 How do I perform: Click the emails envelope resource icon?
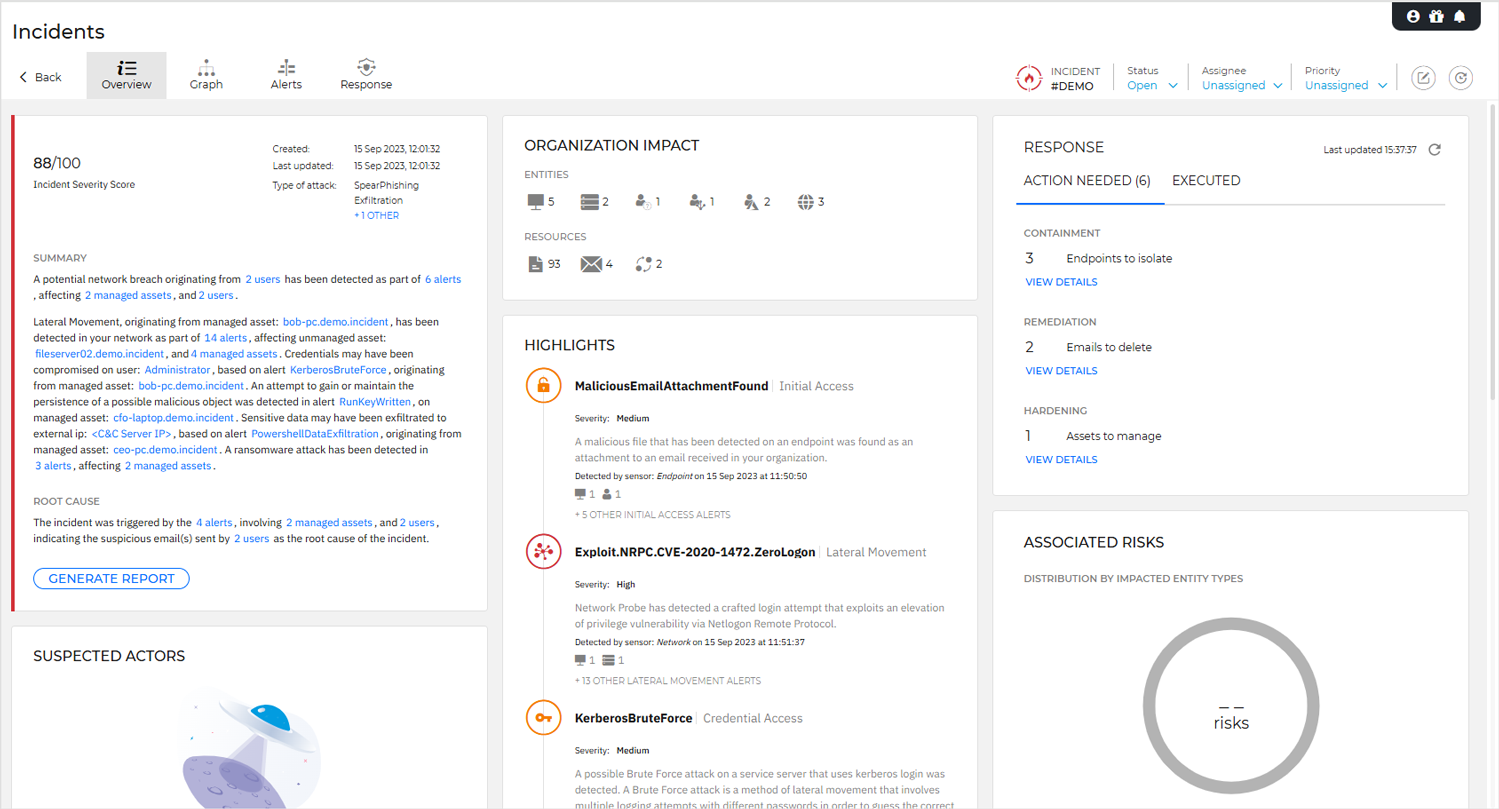pos(591,264)
